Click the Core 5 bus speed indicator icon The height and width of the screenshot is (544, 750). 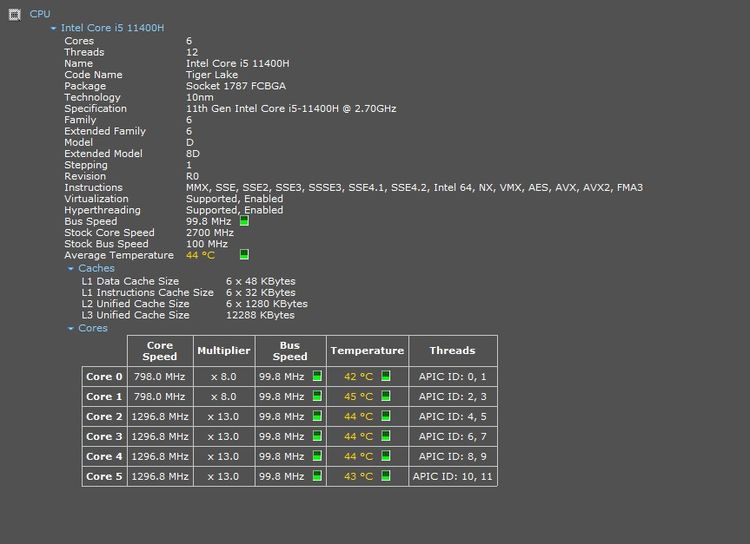[318, 477]
